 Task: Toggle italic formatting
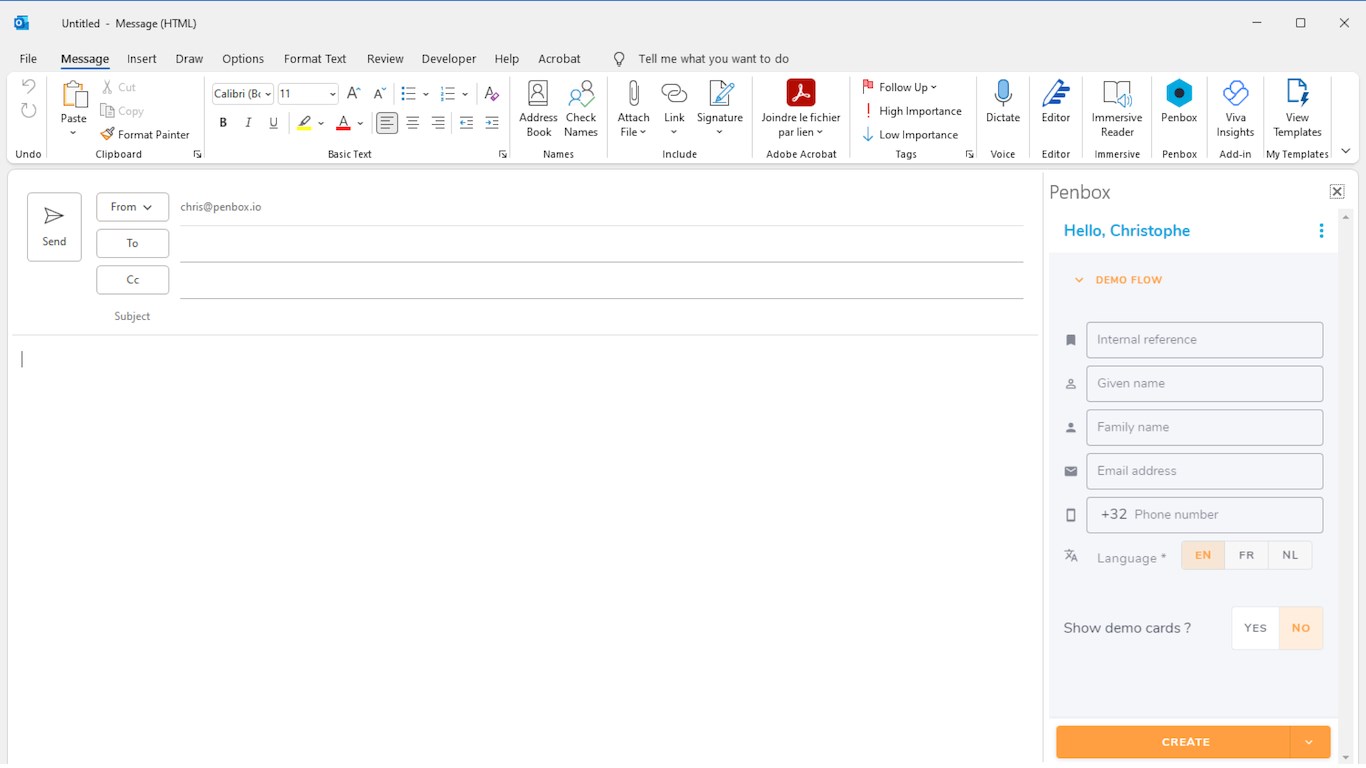click(x=248, y=123)
